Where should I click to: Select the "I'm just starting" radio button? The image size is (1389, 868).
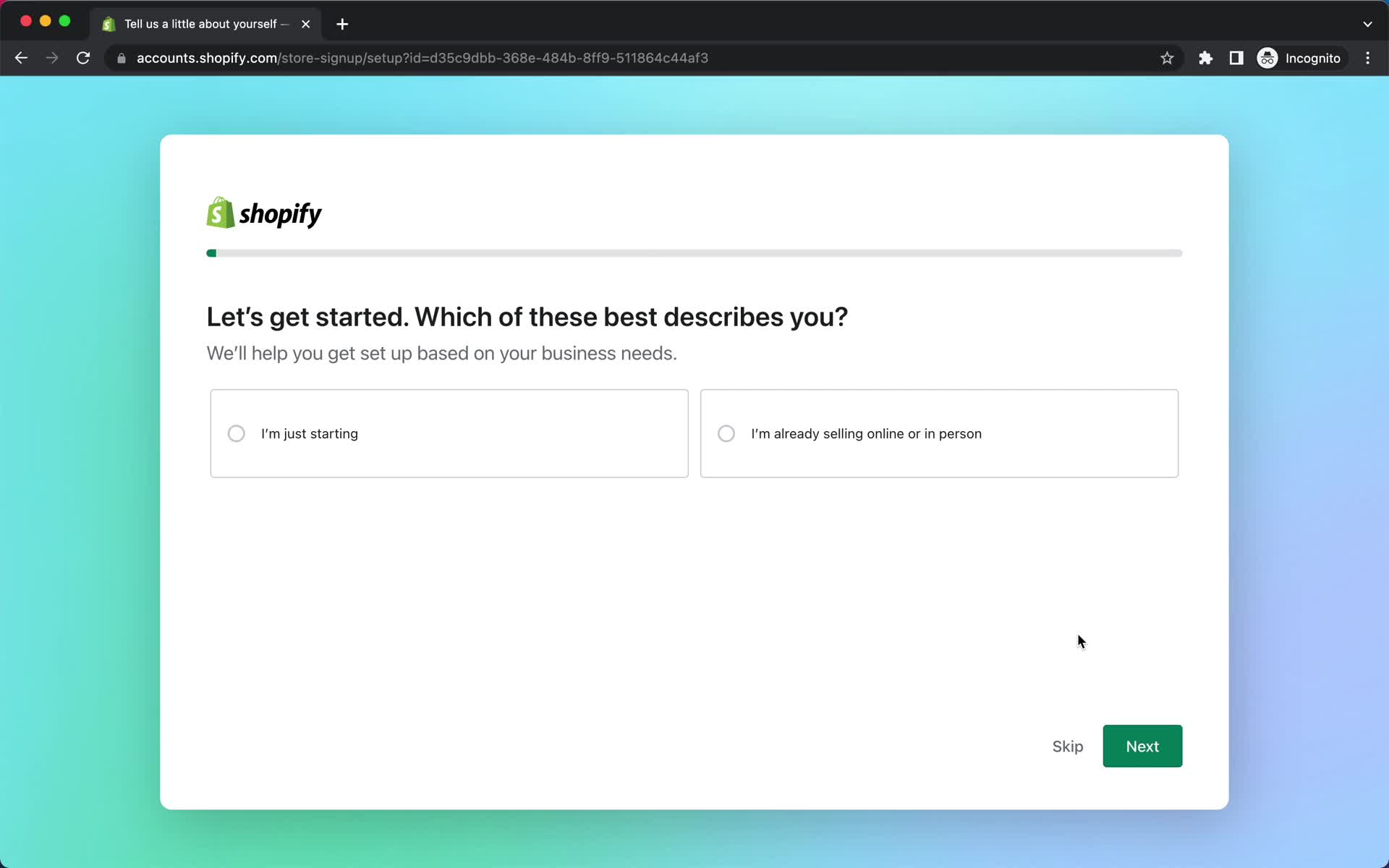point(236,433)
